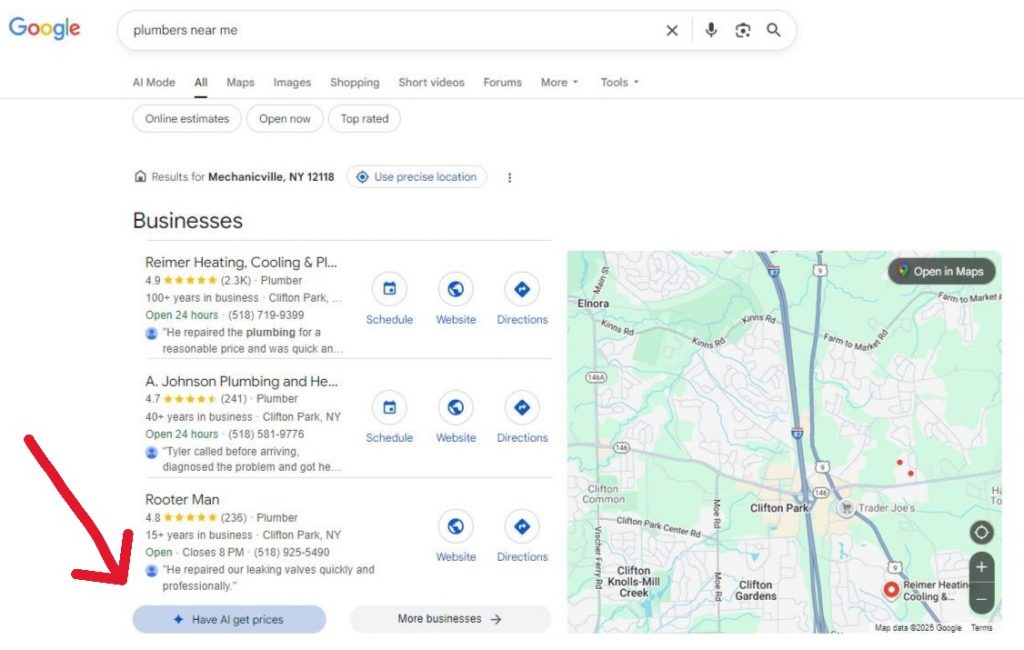Image resolution: width=1024 pixels, height=650 pixels.
Task: Enable the Open now filter
Action: pyautogui.click(x=284, y=118)
